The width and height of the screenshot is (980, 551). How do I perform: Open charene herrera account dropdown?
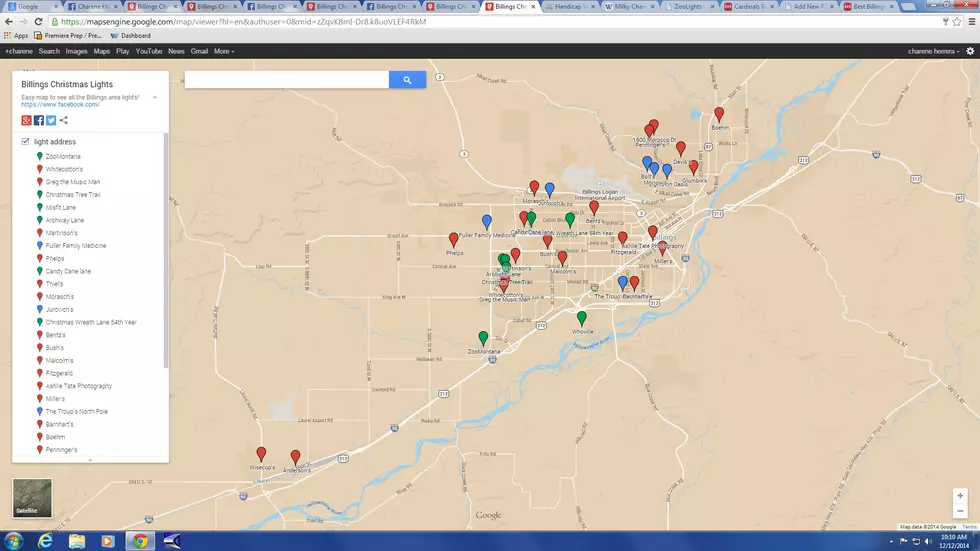pos(933,51)
